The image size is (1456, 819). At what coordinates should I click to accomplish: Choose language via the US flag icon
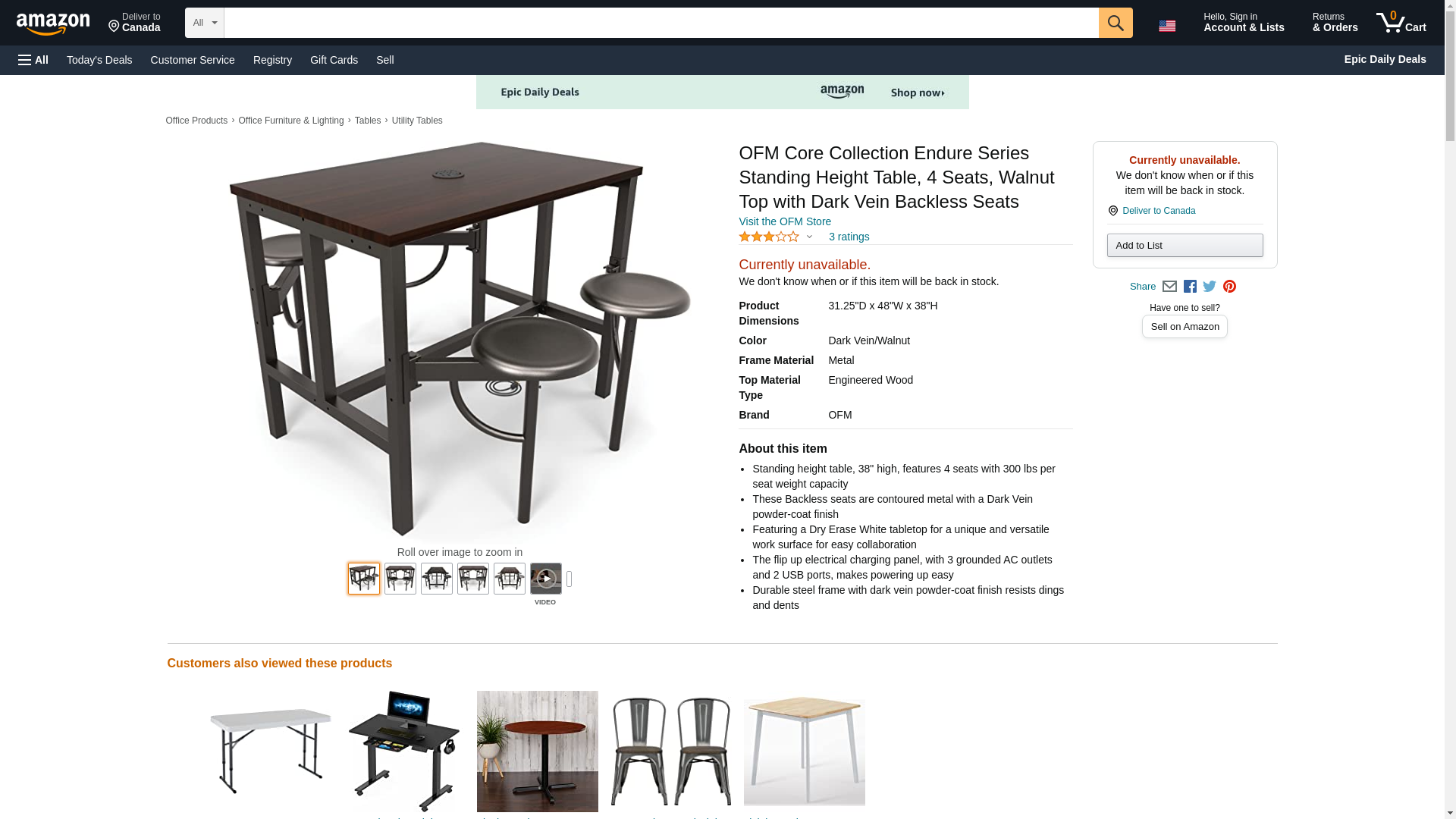[1167, 26]
